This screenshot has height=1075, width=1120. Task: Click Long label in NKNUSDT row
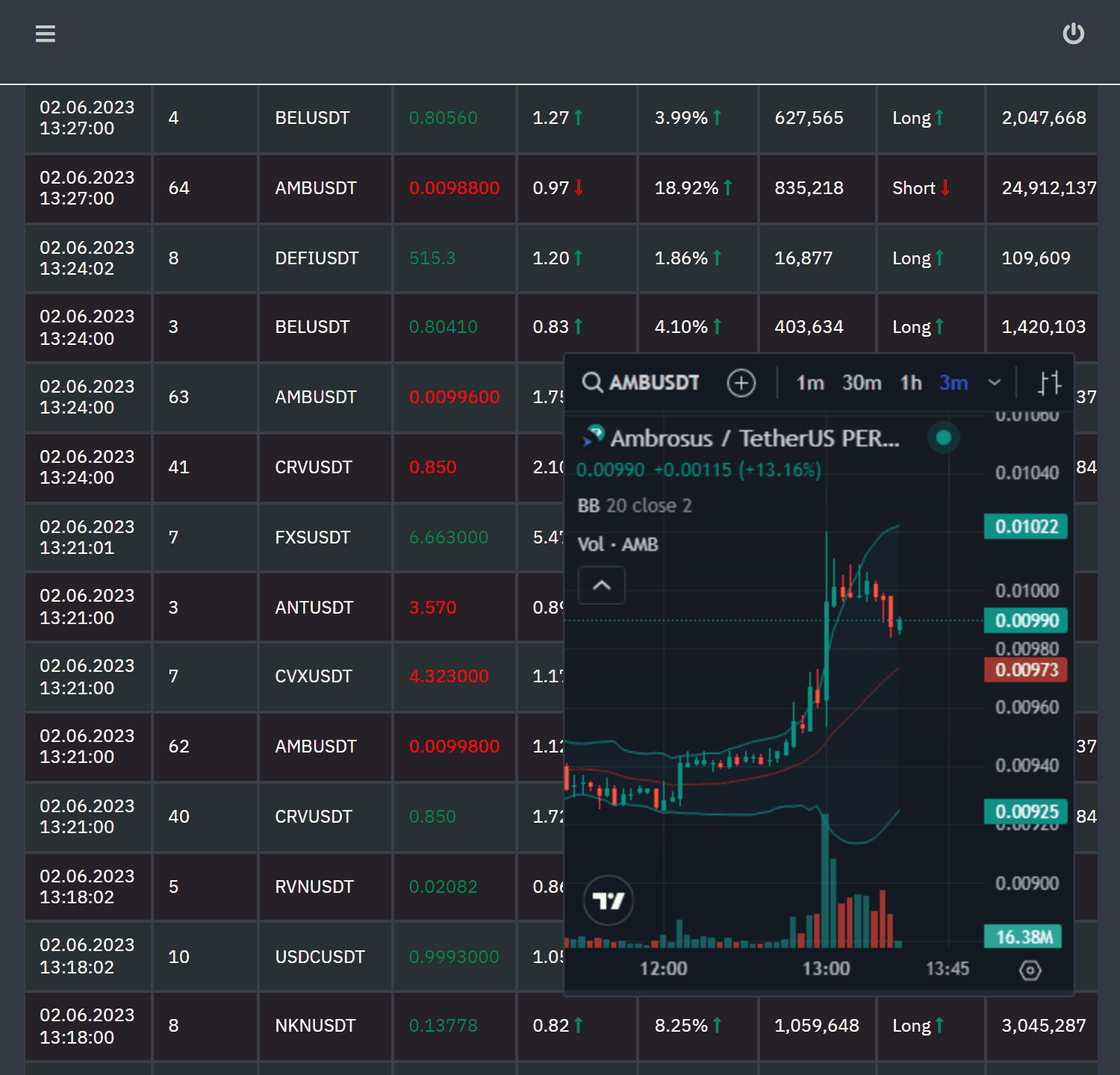912,1026
